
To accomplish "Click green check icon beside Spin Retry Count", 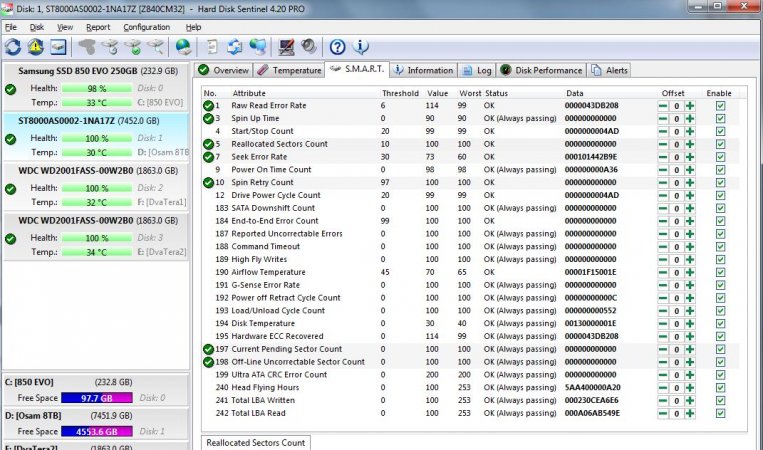I will [x=208, y=182].
